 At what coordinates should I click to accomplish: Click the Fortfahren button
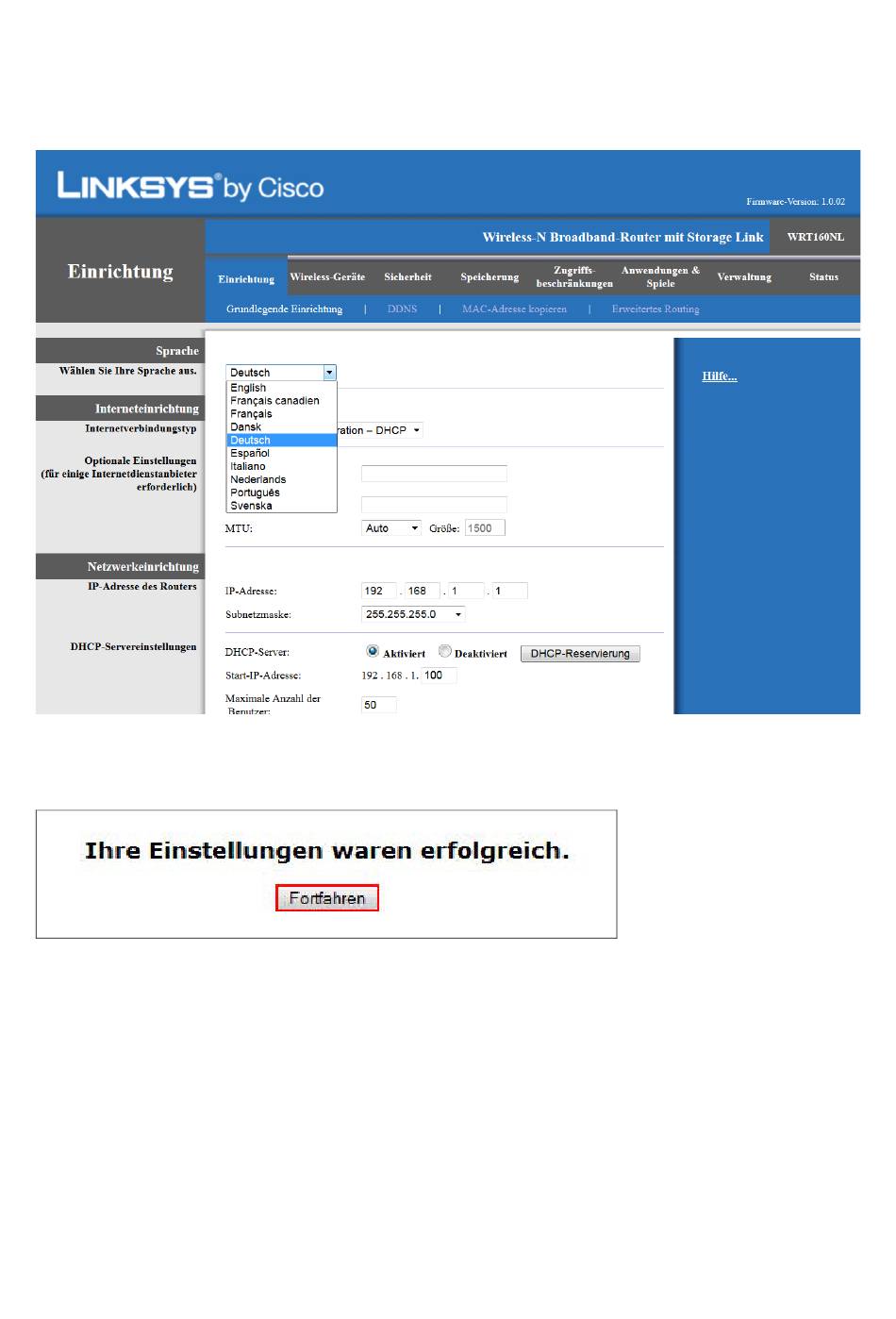coord(326,898)
